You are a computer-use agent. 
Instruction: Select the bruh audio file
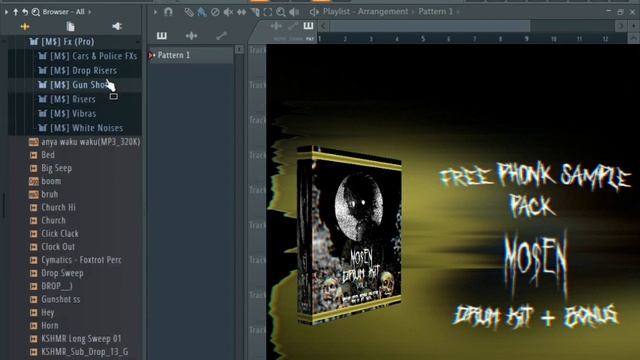[x=44, y=194]
